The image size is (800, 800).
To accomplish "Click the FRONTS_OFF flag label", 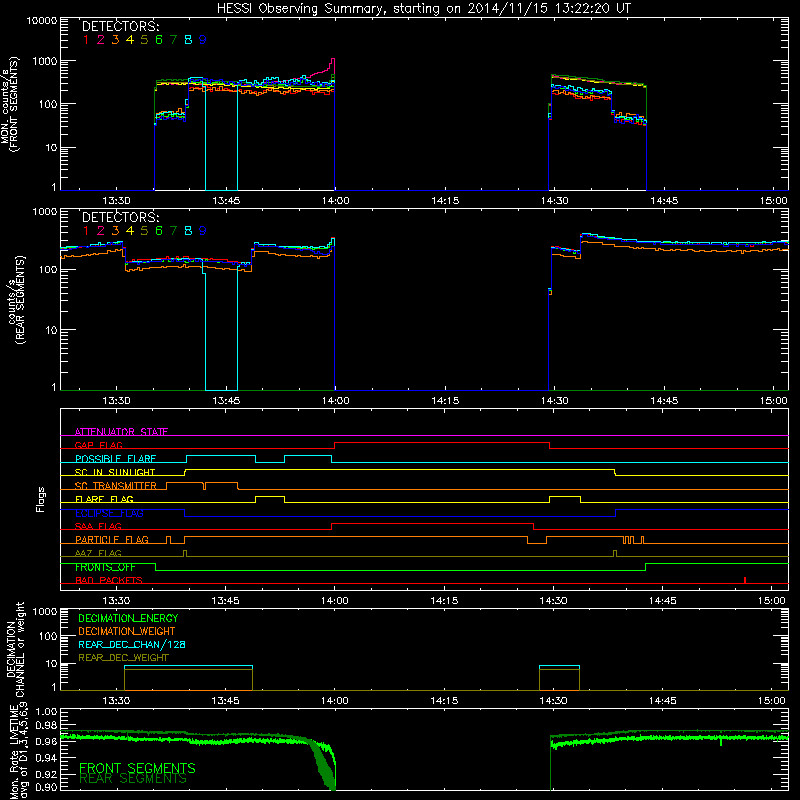I will click(x=105, y=567).
